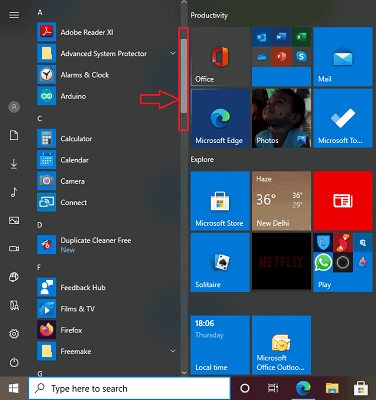Open File Explorer from the taskbar
The width and height of the screenshot is (376, 400).
(x=332, y=388)
